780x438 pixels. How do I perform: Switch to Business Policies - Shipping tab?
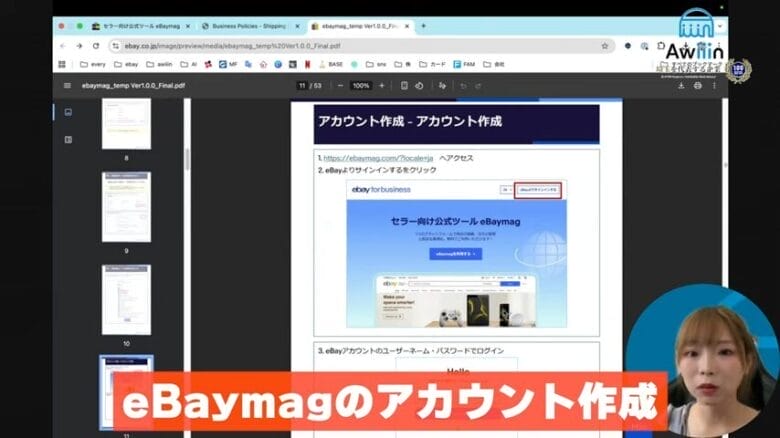click(248, 26)
